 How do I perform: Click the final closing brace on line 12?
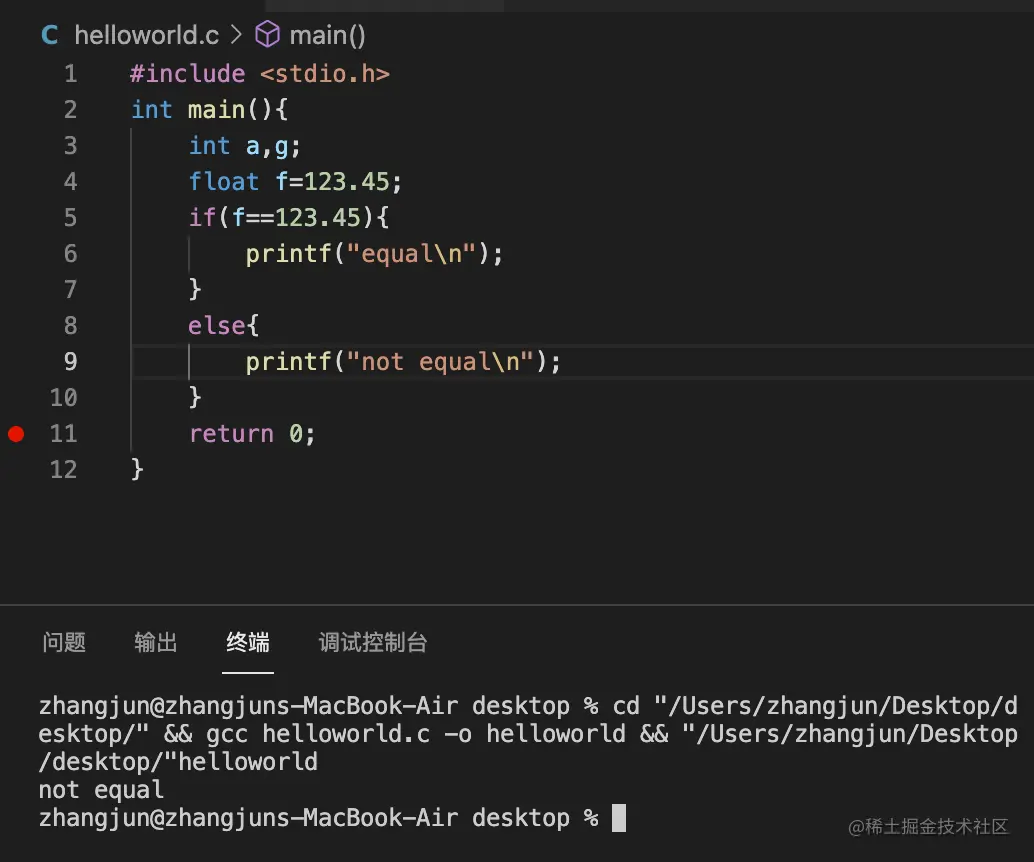(x=137, y=470)
